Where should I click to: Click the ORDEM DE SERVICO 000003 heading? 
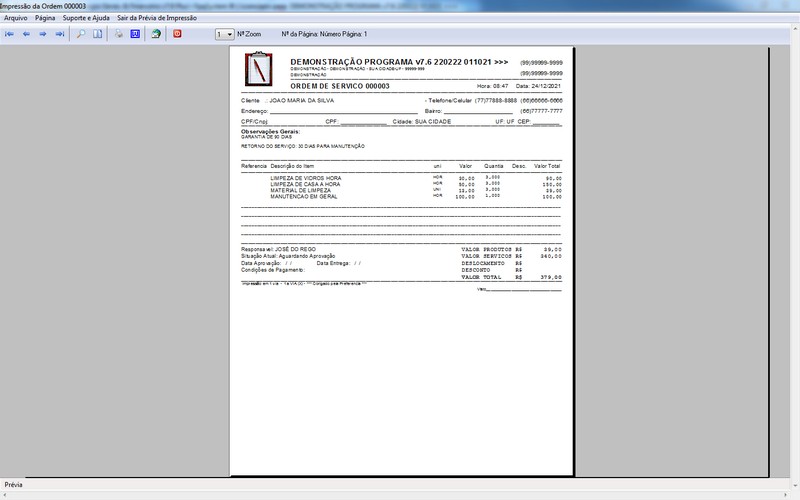[340, 86]
